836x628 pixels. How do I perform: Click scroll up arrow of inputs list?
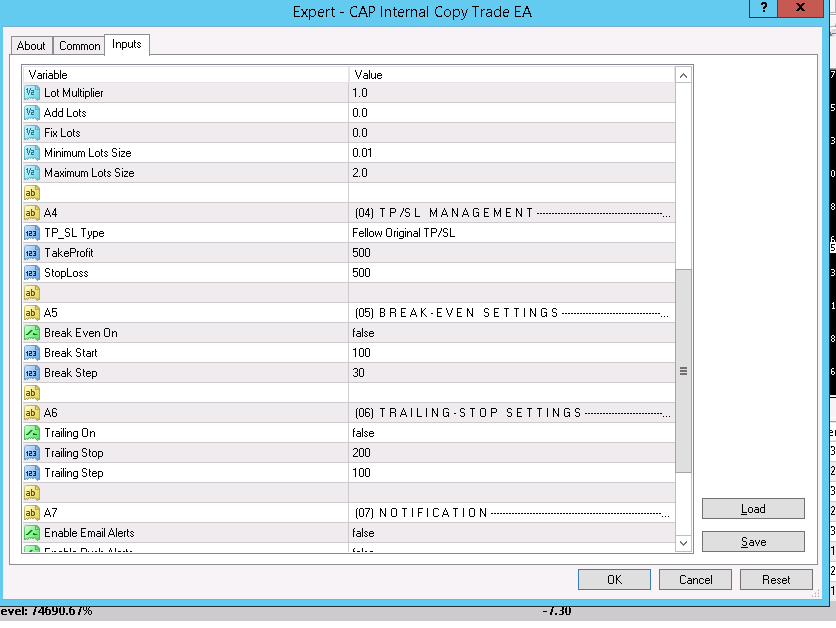(x=683, y=76)
